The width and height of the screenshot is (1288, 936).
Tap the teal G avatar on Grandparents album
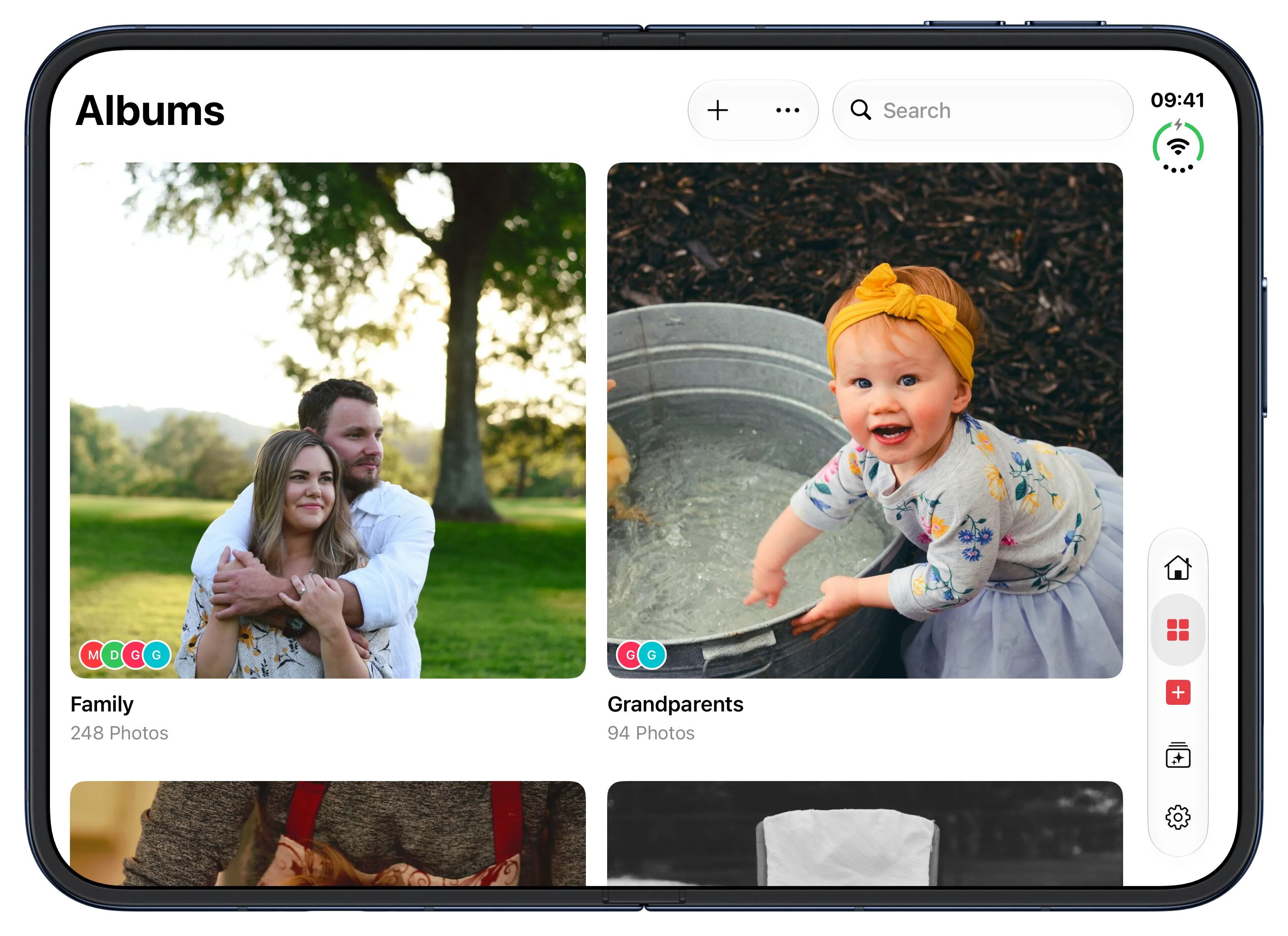pos(651,655)
